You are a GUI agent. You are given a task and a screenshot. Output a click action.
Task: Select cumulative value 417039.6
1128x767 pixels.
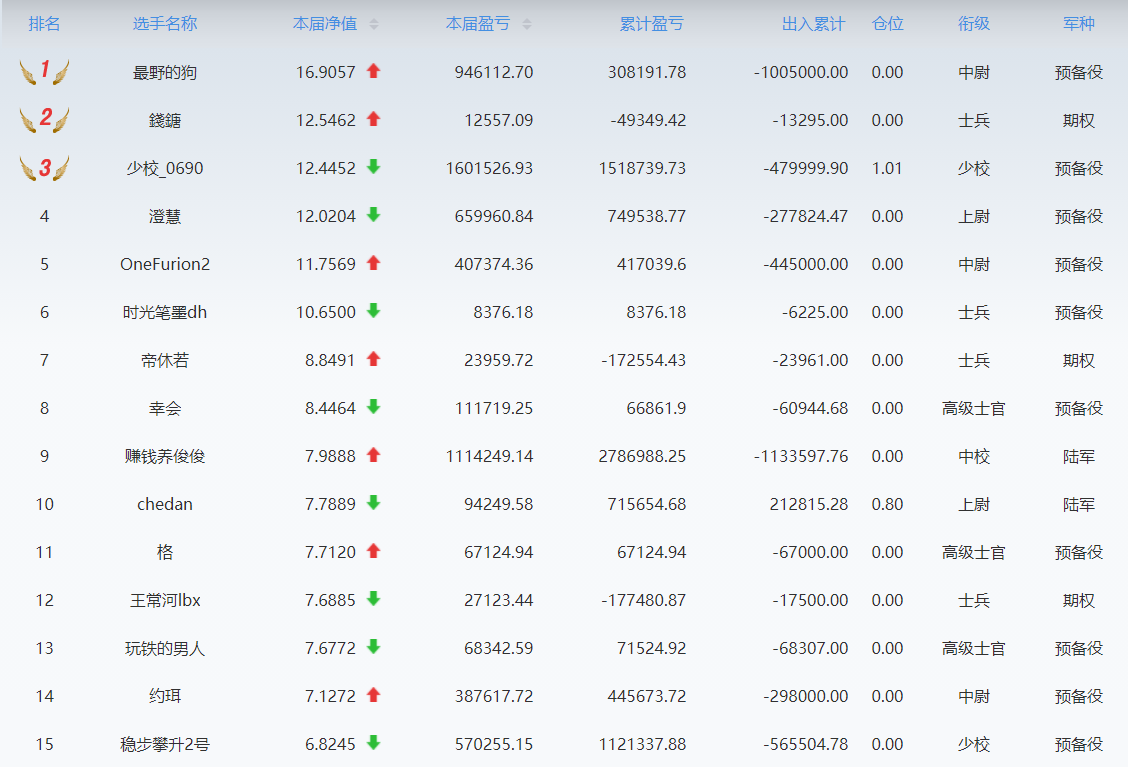click(651, 265)
